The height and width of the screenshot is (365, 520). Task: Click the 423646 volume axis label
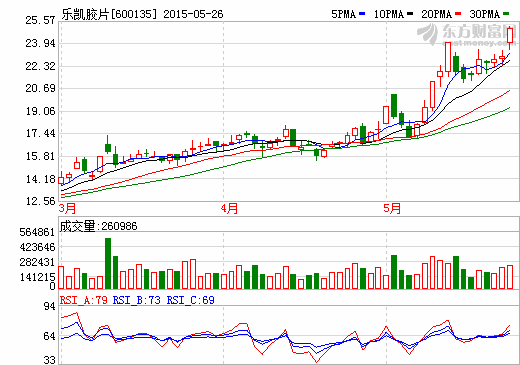[x=37, y=247]
